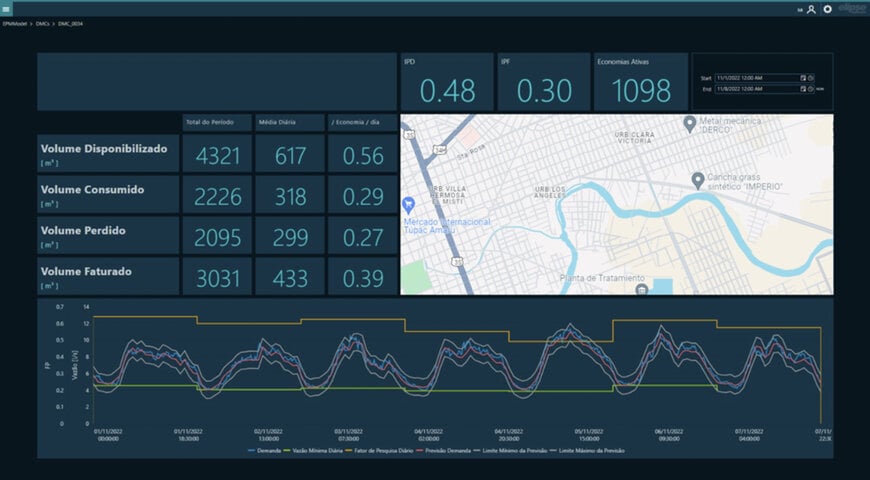Select the Metal mecánica DERCO map marker
870x480 pixels.
point(689,122)
